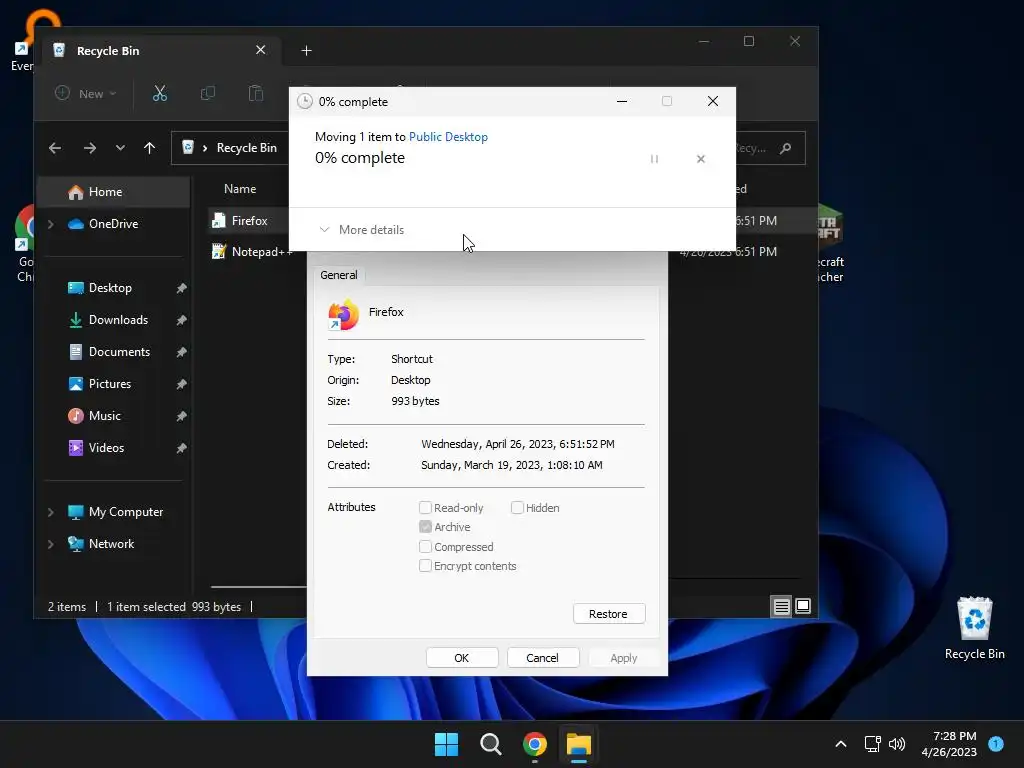Select Network in the sidebar
The width and height of the screenshot is (1024, 768).
(x=101, y=544)
